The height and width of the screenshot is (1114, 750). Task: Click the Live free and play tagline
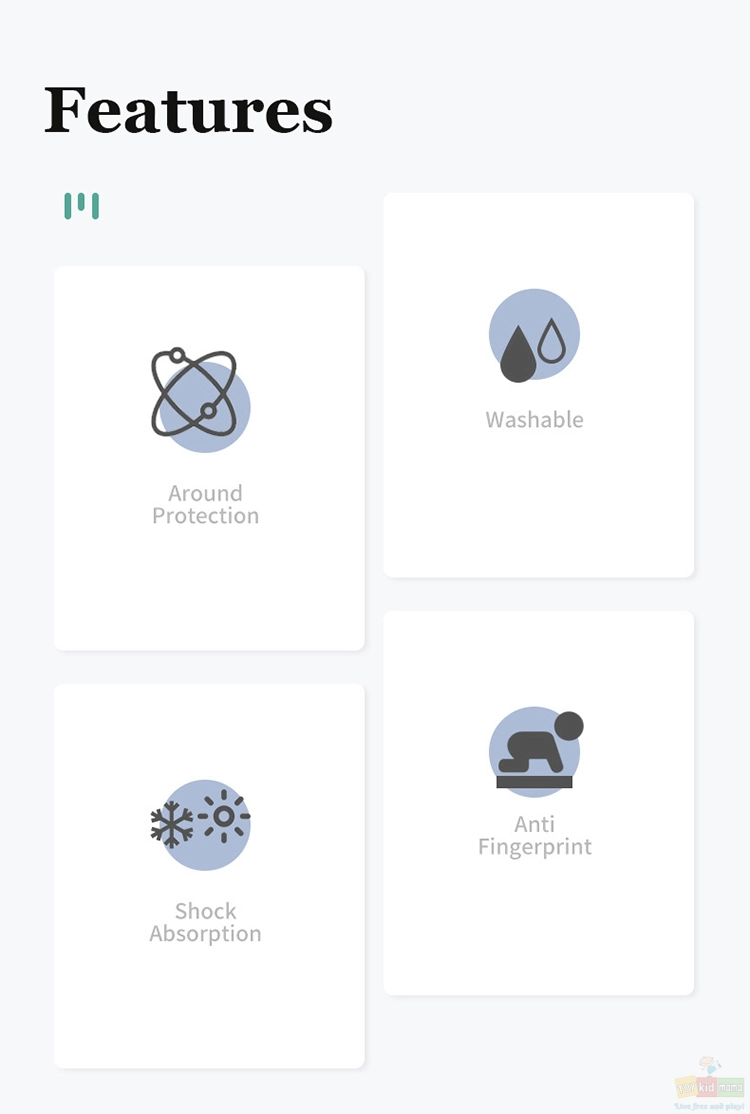[x=710, y=1106]
